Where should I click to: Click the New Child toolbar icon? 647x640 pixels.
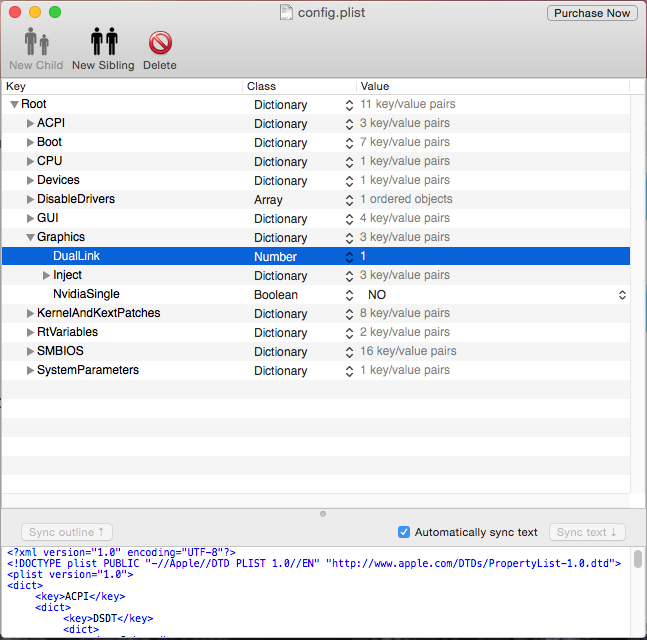[x=36, y=43]
